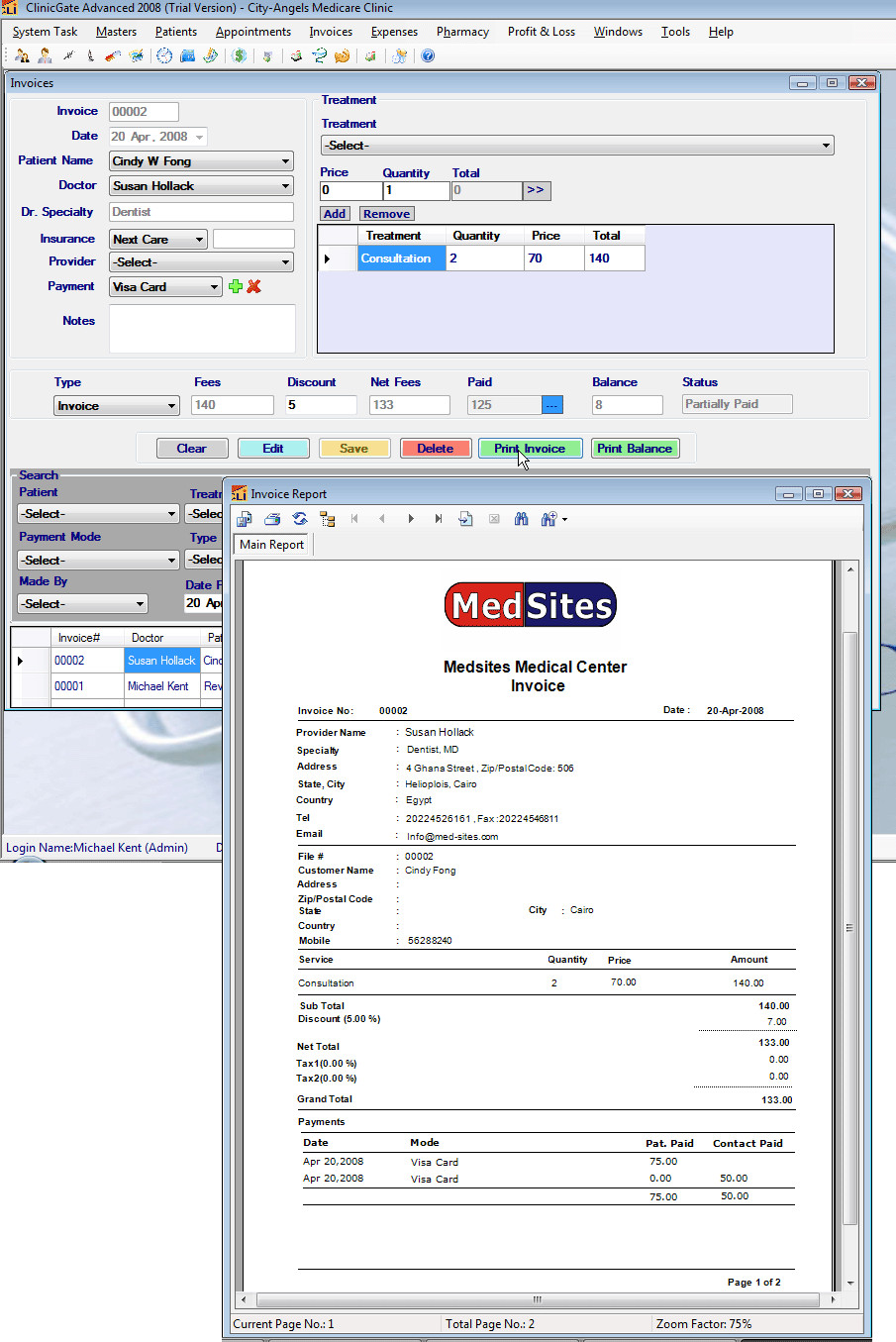The image size is (896, 1342).
Task: Click the Clear button
Action: coord(192,449)
